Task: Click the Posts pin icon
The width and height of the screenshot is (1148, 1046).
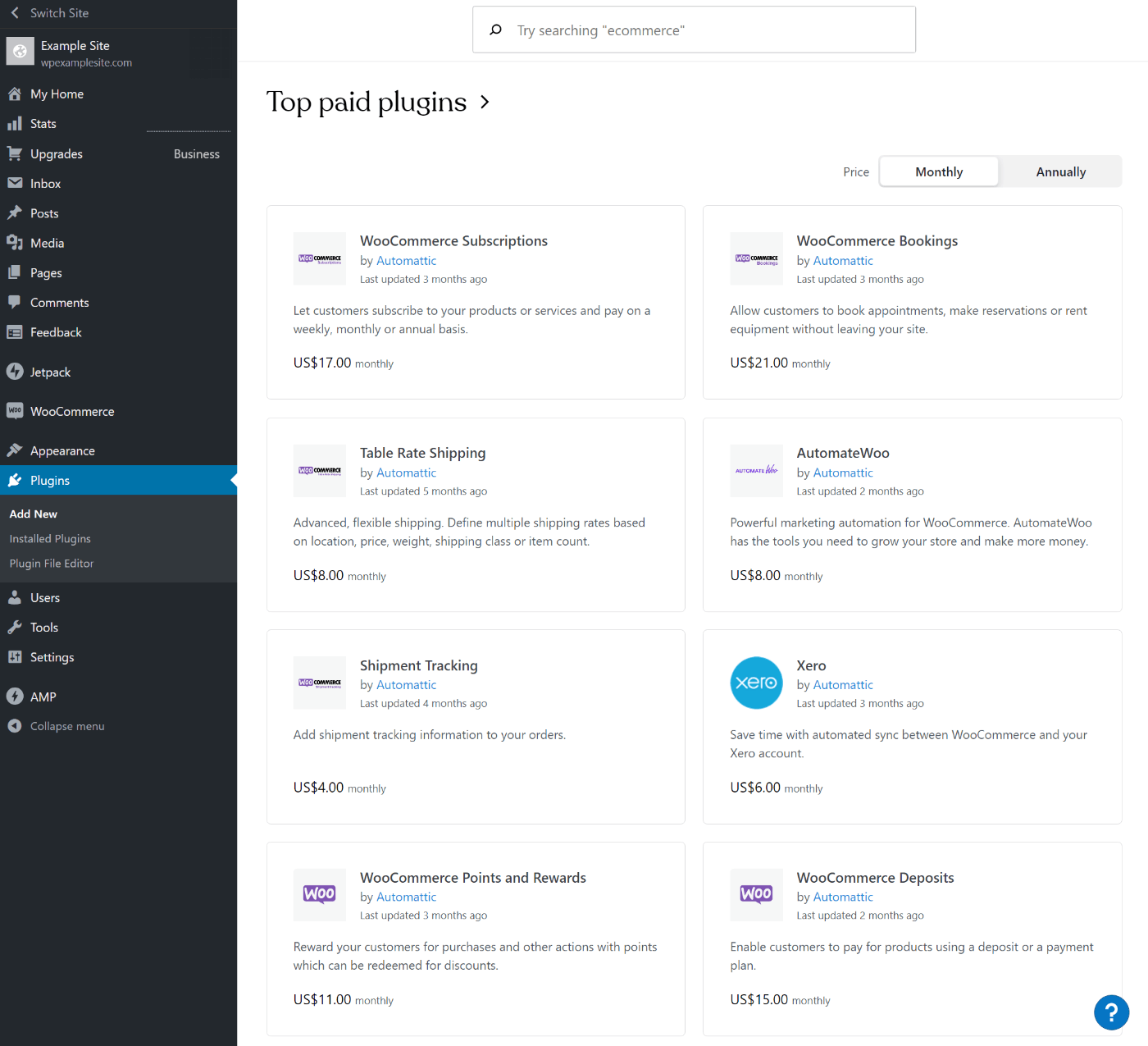Action: tap(15, 213)
